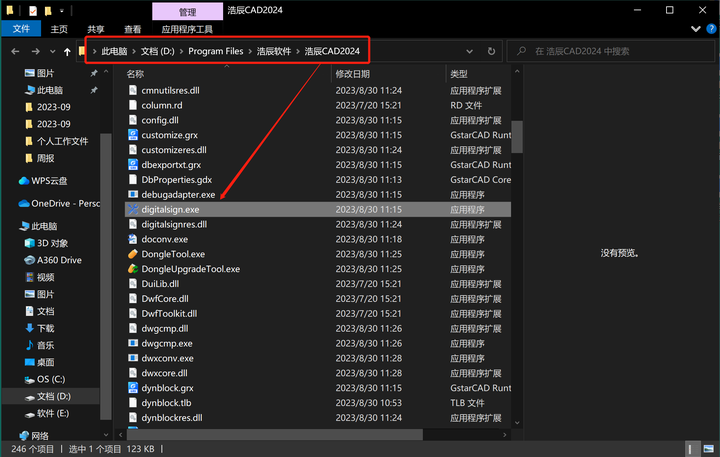Open the 个人工作文件 quick access folder

tap(56, 141)
